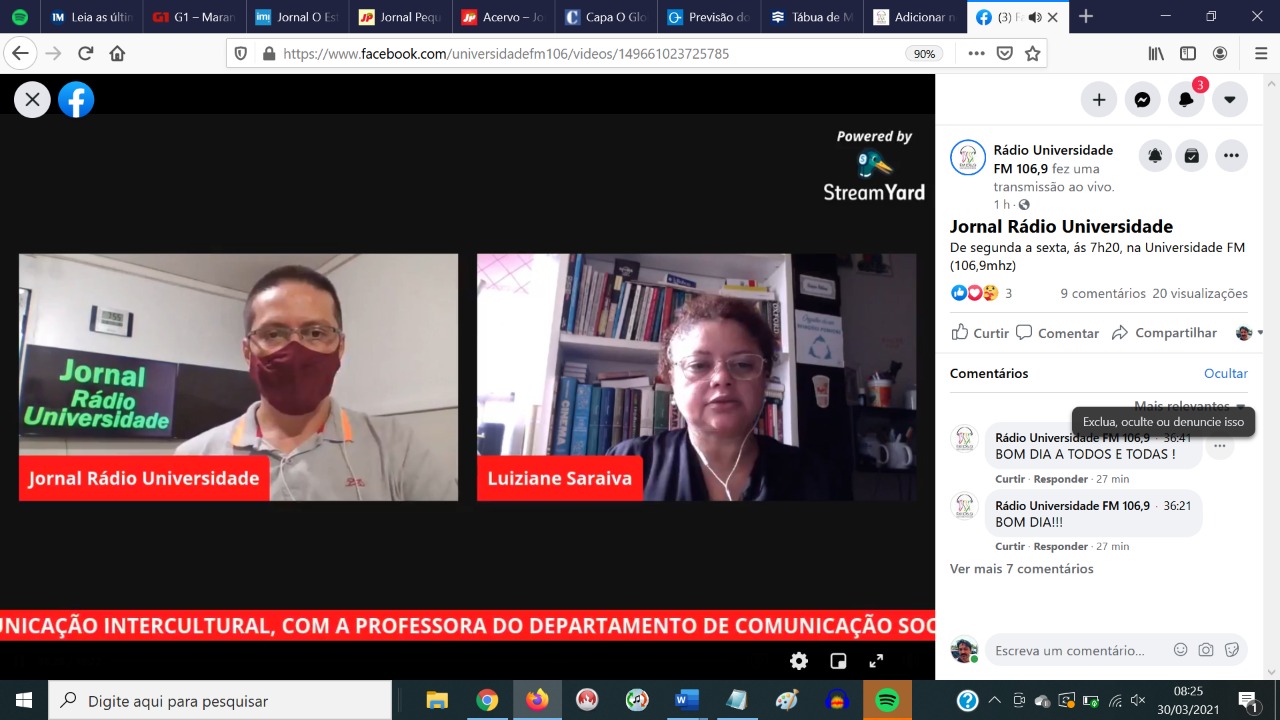The image size is (1280, 720).
Task: Switch to the Jornal O Estado tab
Action: pos(297,17)
